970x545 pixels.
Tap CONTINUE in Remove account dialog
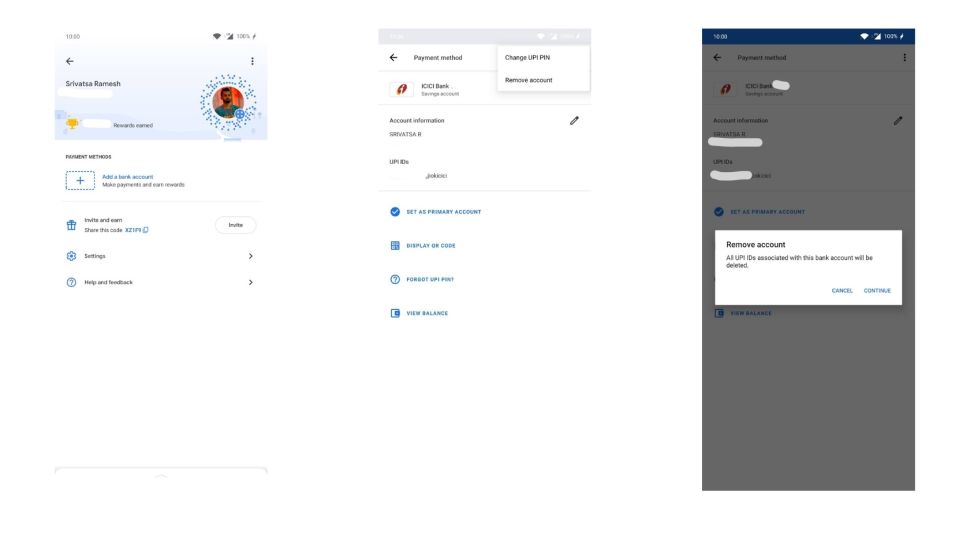tap(877, 291)
